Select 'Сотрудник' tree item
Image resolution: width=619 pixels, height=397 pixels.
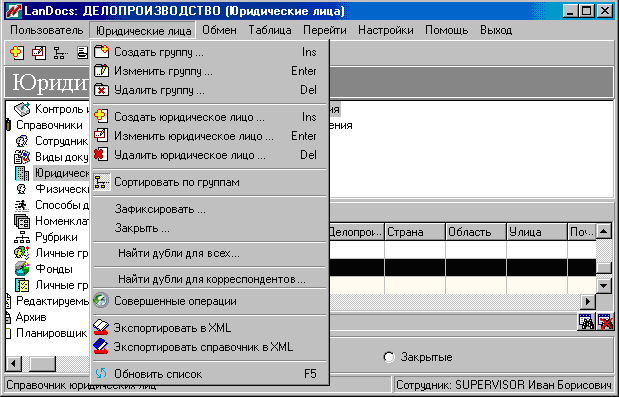click(62, 141)
